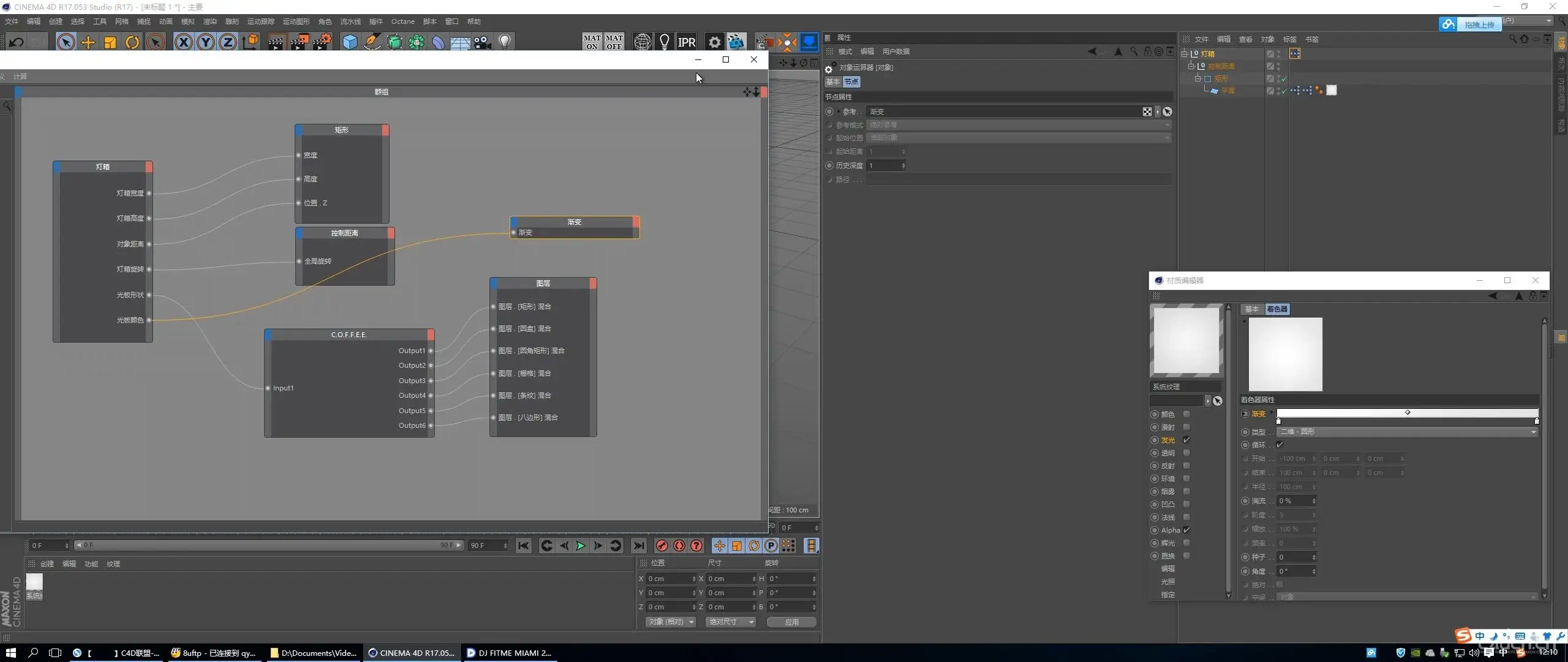Click 编辑 channel entry in material editor
Image resolution: width=1568 pixels, height=662 pixels.
(1168, 569)
